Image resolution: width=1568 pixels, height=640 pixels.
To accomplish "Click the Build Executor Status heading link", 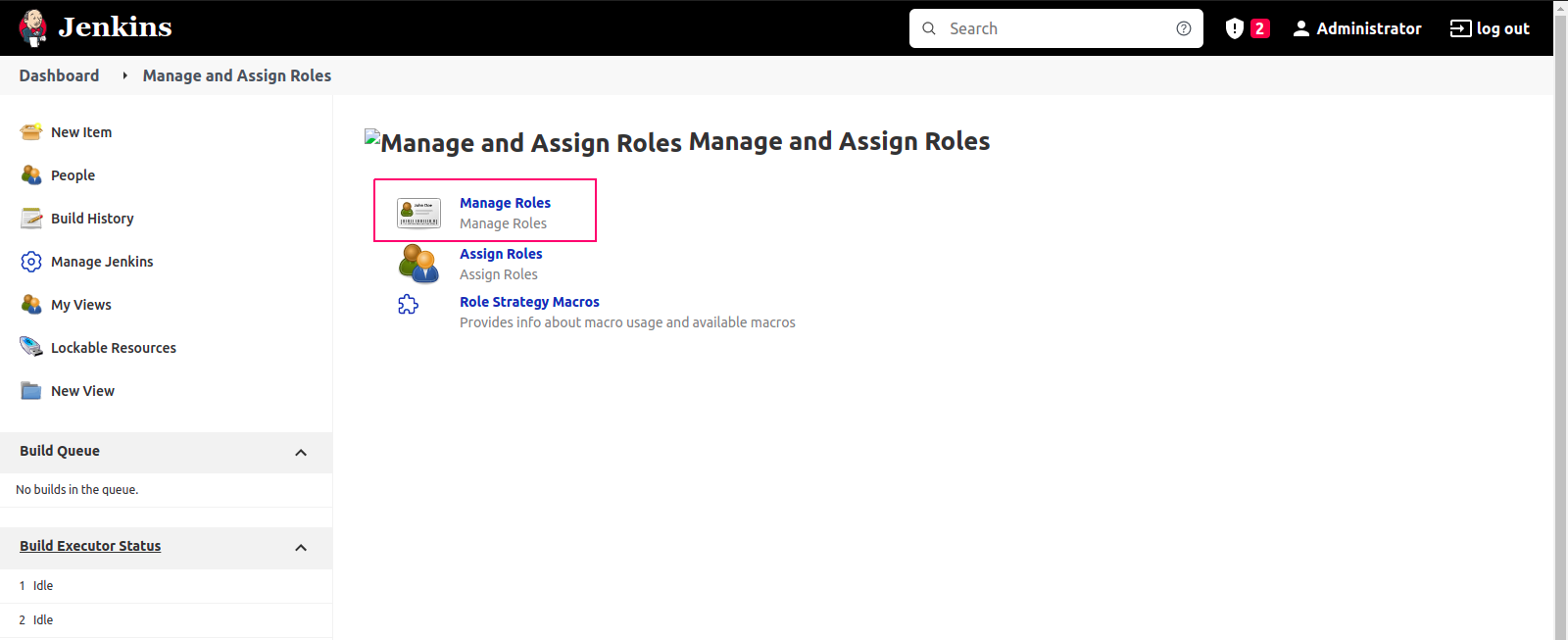I will [x=90, y=546].
